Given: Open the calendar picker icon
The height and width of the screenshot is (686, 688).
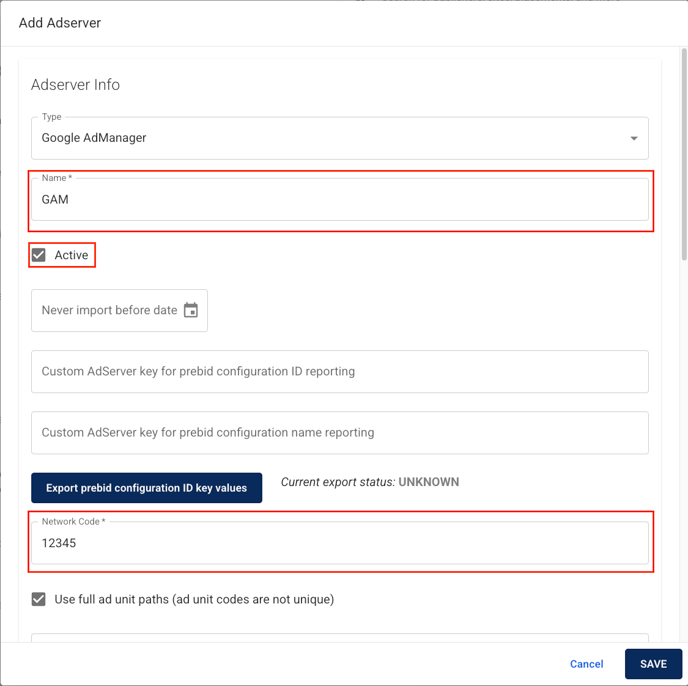Looking at the screenshot, I should [191, 310].
